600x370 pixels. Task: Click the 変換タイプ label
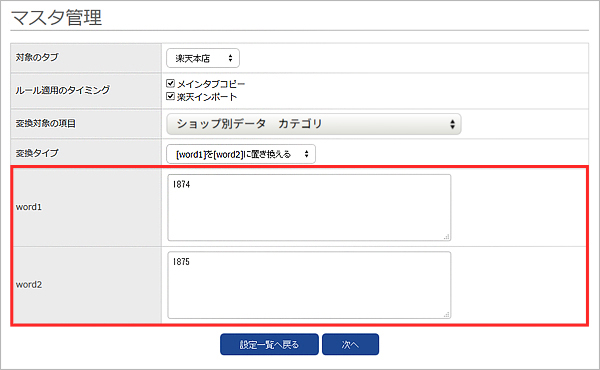(37, 153)
